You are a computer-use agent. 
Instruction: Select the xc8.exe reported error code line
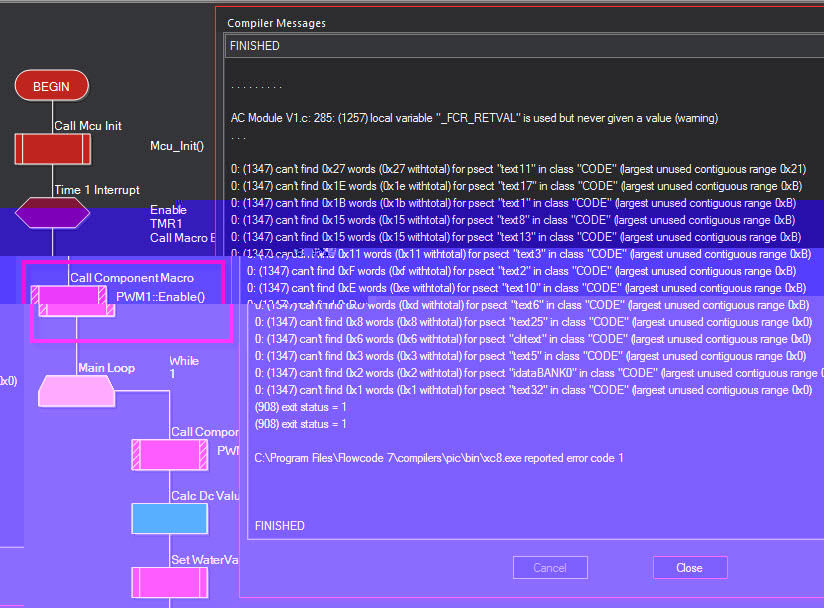click(x=439, y=458)
